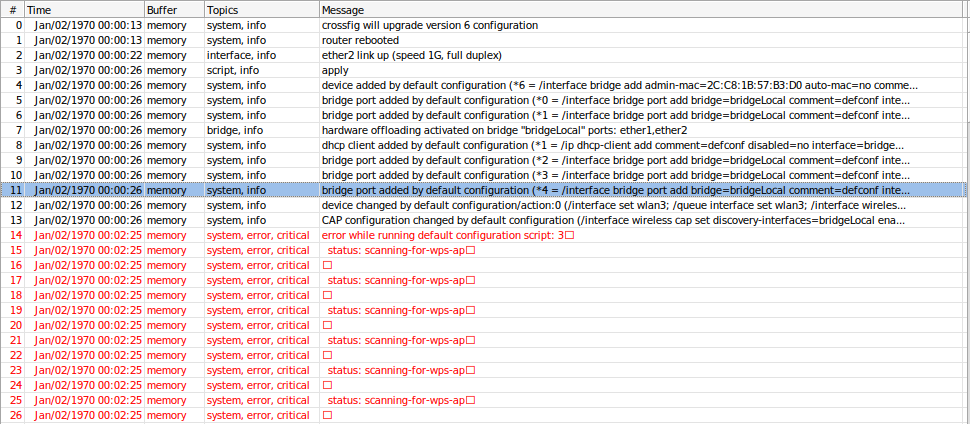Screen dimensions: 970x424
Task: Select the bridge port added '*2' message in row 9
Action: [x=616, y=160]
